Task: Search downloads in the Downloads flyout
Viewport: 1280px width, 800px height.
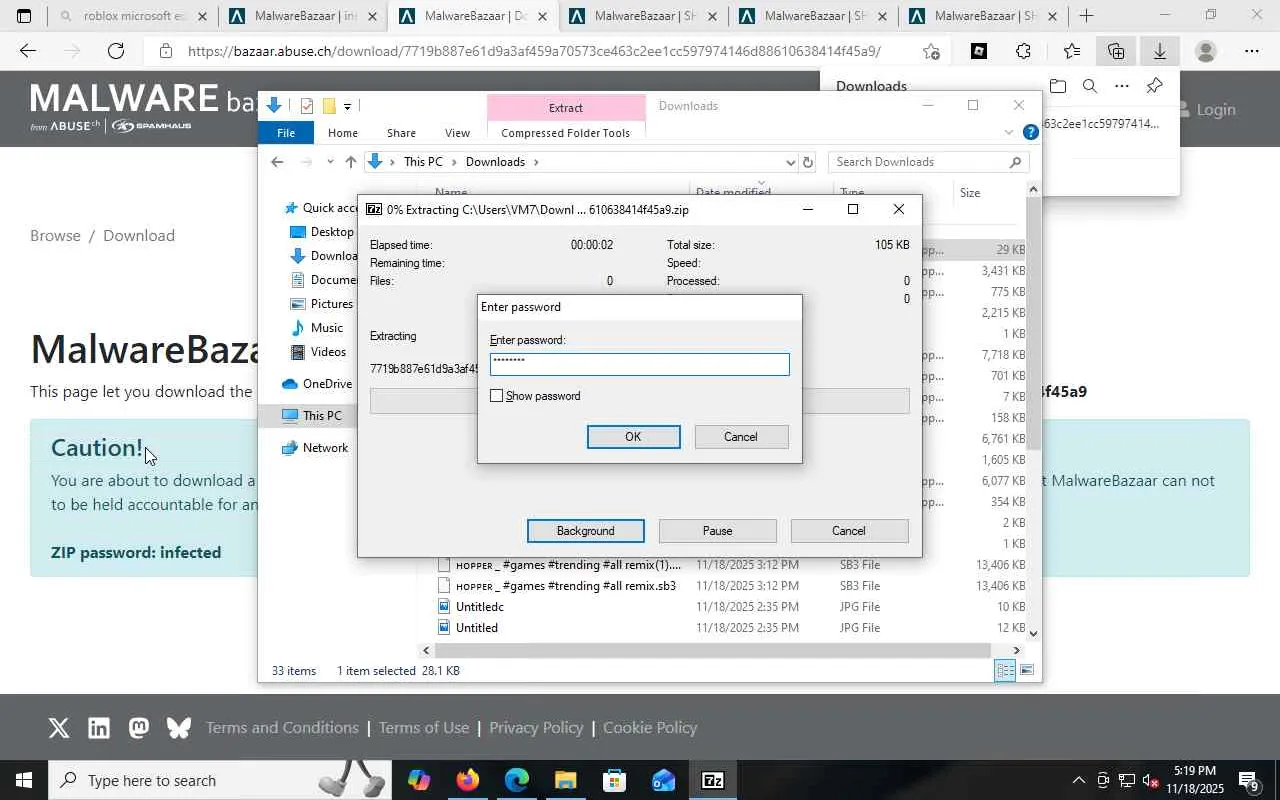Action: 1090,86
